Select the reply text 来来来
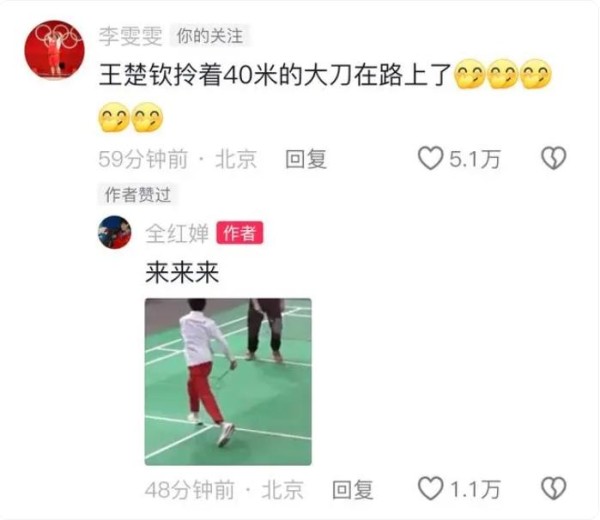This screenshot has height=520, width=600. coord(182,273)
